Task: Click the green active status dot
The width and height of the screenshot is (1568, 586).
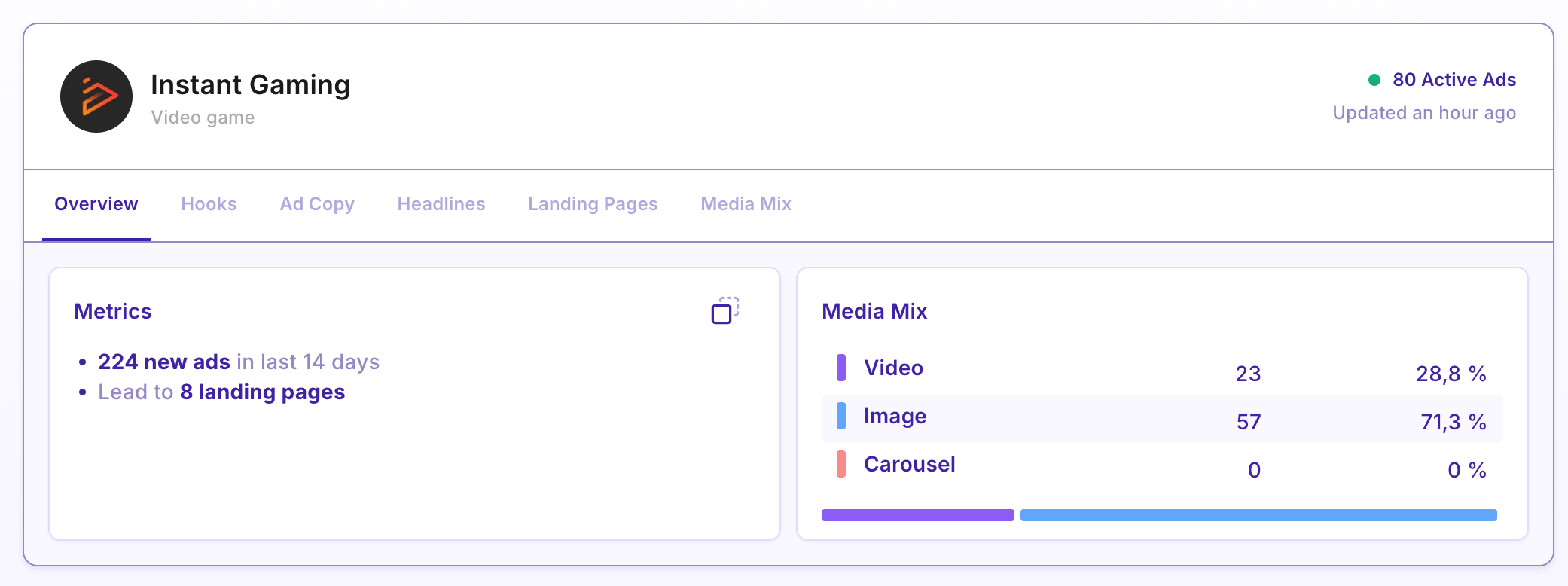Action: point(1374,80)
